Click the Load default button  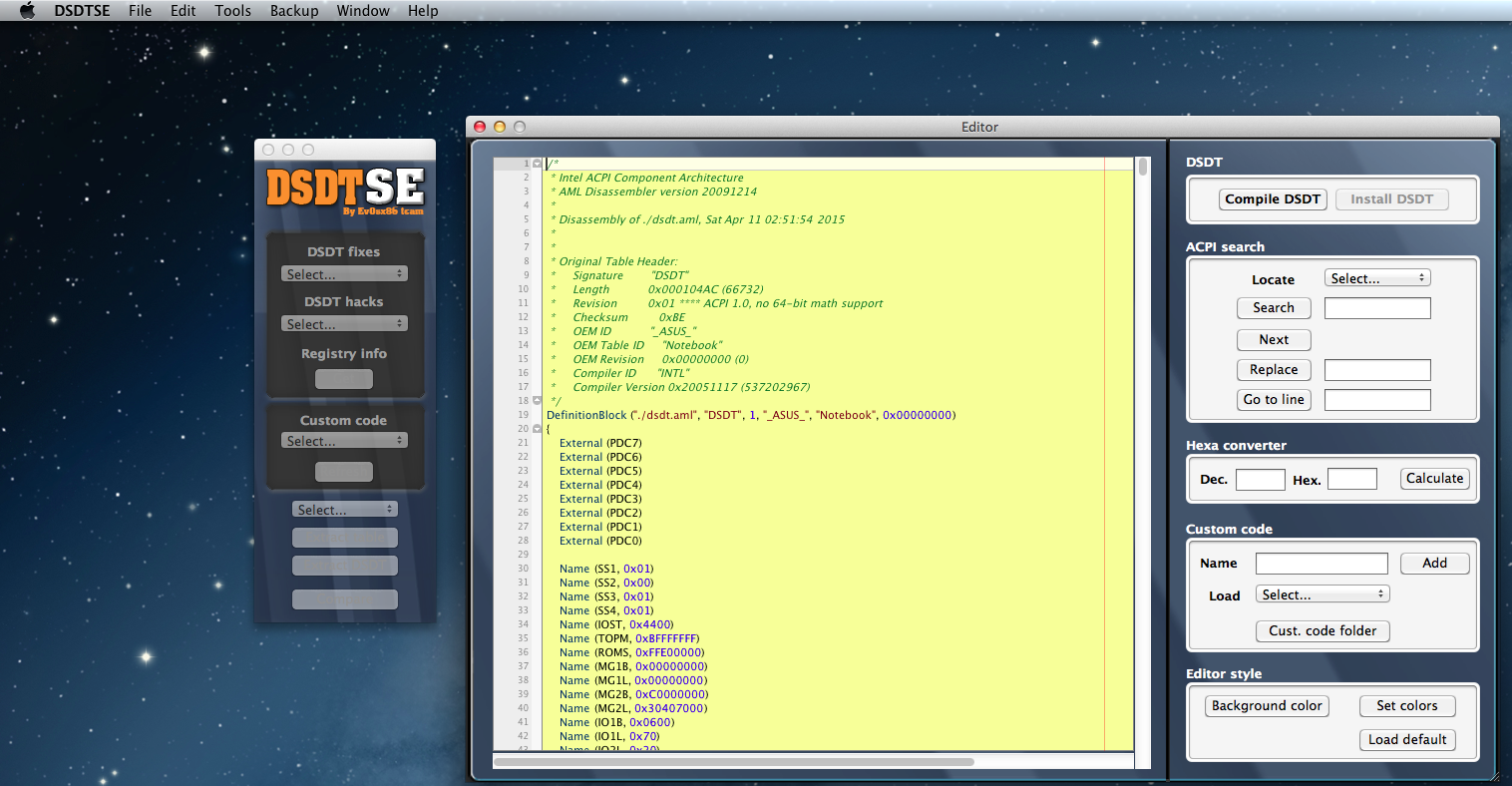[x=1407, y=740]
